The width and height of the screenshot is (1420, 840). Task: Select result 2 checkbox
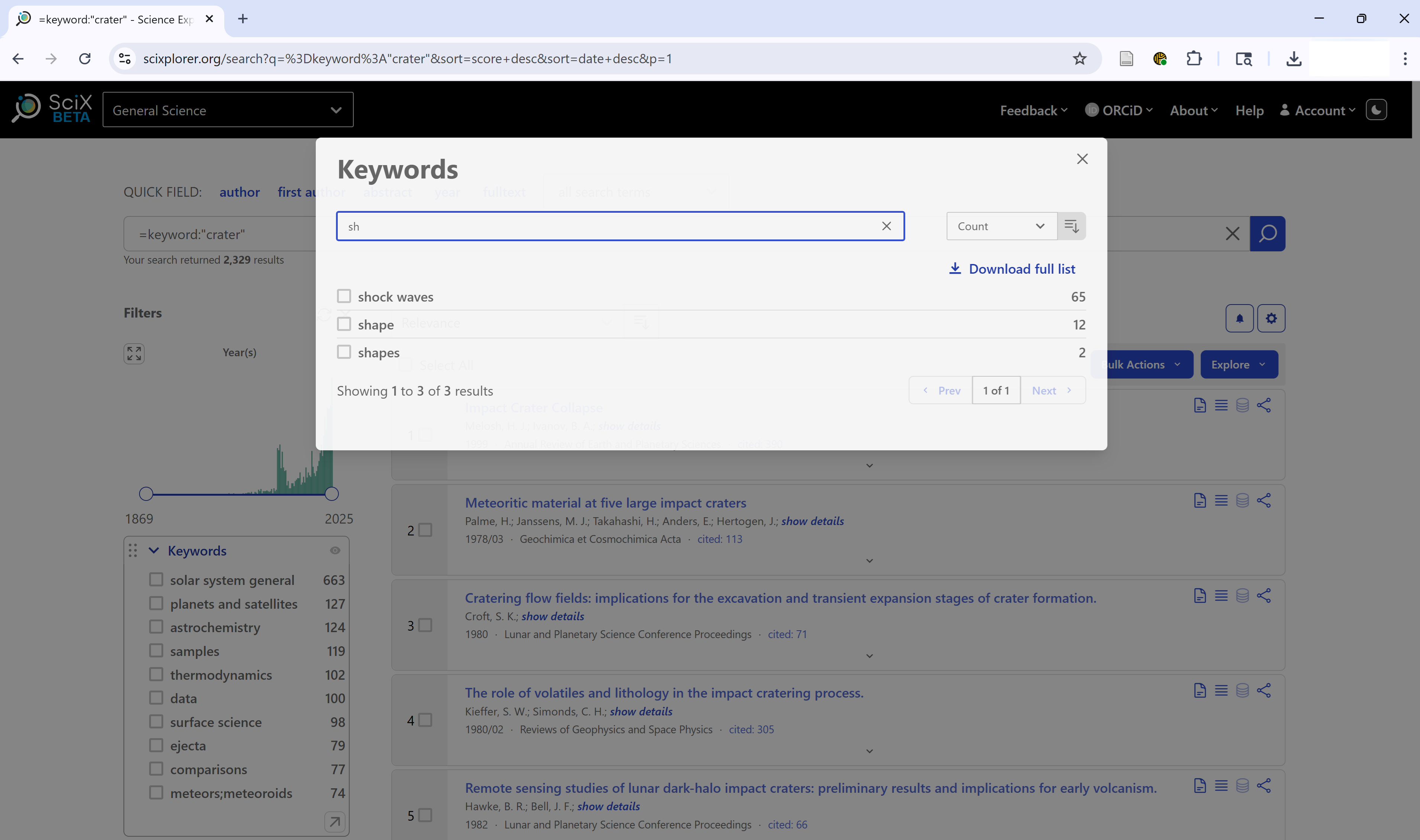[x=425, y=530]
